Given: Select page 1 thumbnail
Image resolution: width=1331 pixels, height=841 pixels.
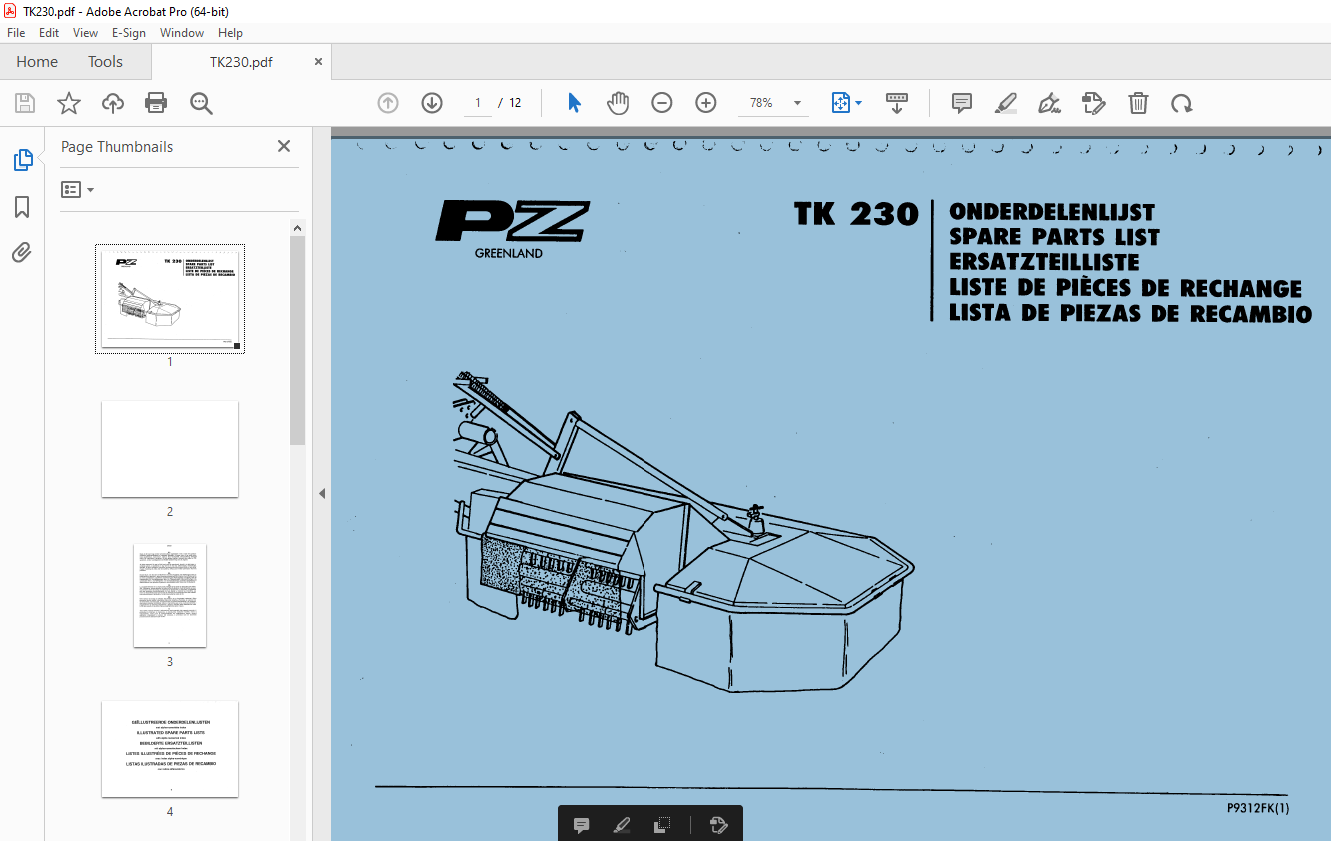Looking at the screenshot, I should pyautogui.click(x=170, y=298).
